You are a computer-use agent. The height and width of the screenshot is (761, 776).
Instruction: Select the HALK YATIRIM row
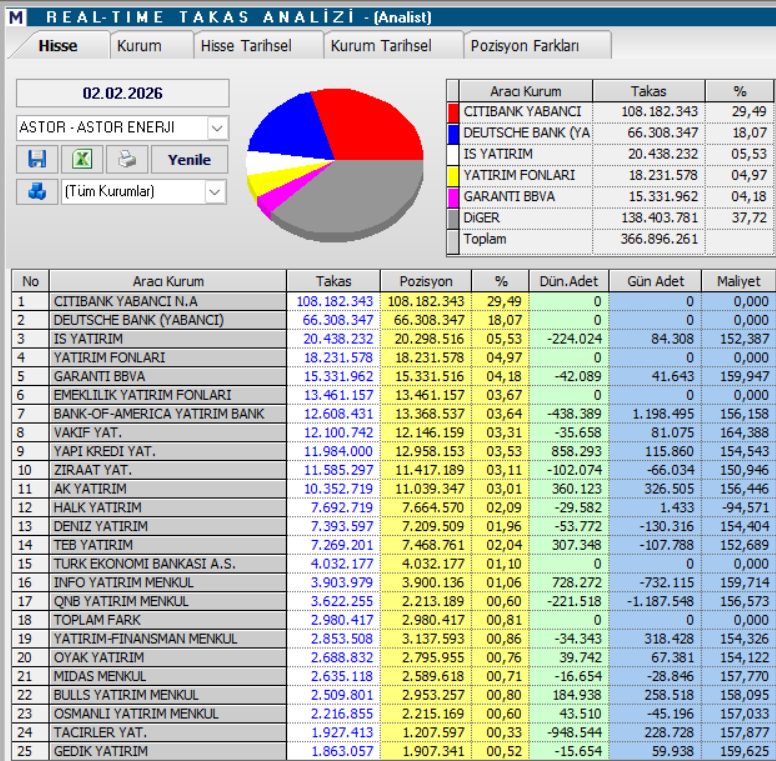coord(393,508)
